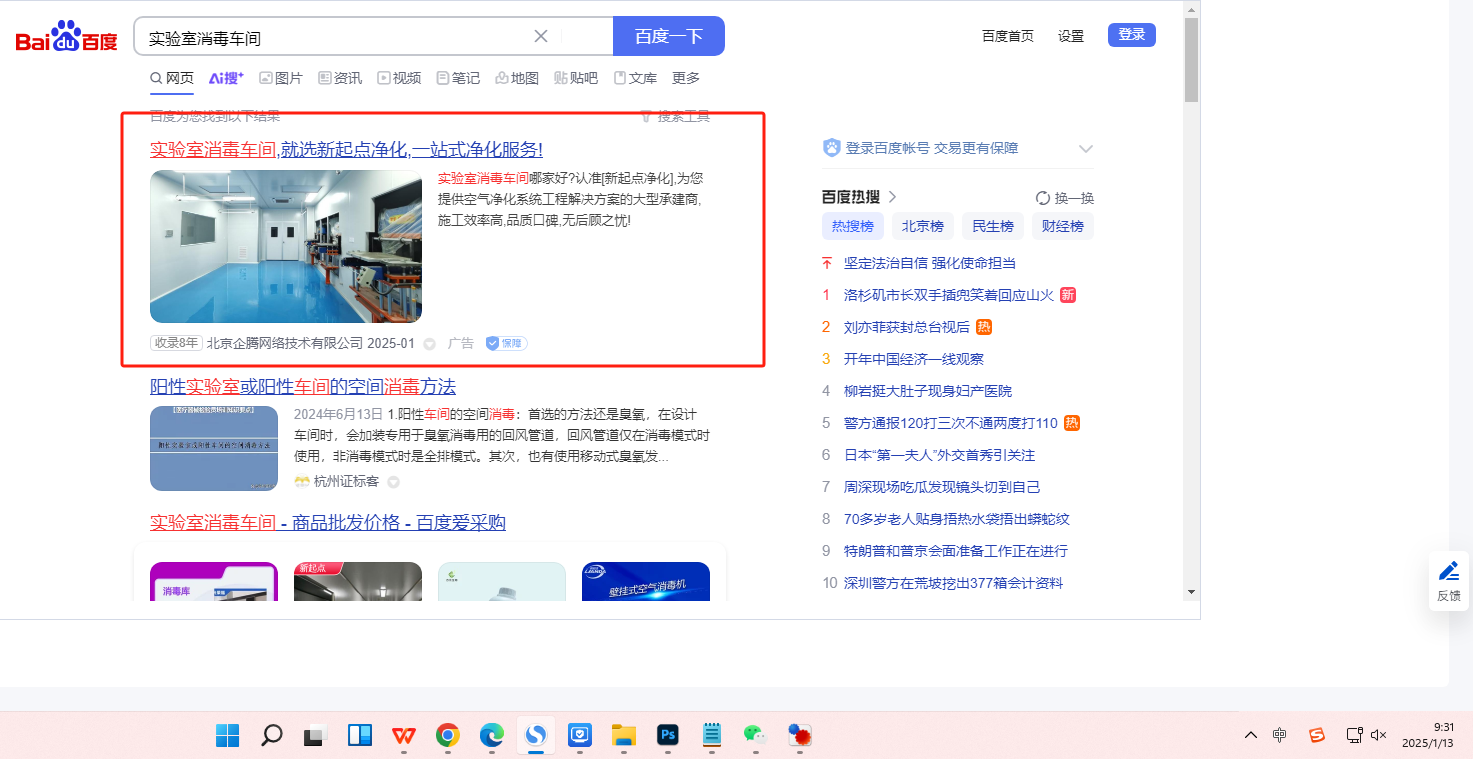Expand arrow next to 杭州证标客
1473x759 pixels.
pos(393,482)
